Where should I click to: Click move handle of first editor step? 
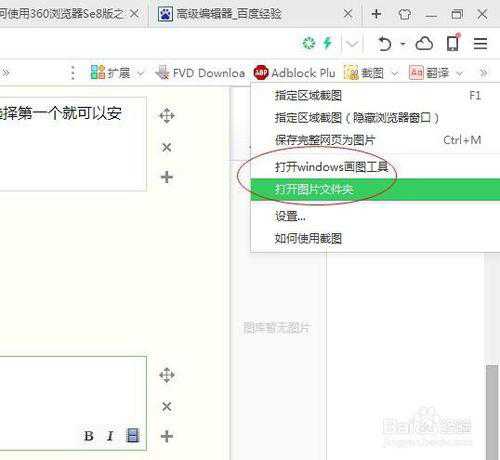pyautogui.click(x=167, y=116)
